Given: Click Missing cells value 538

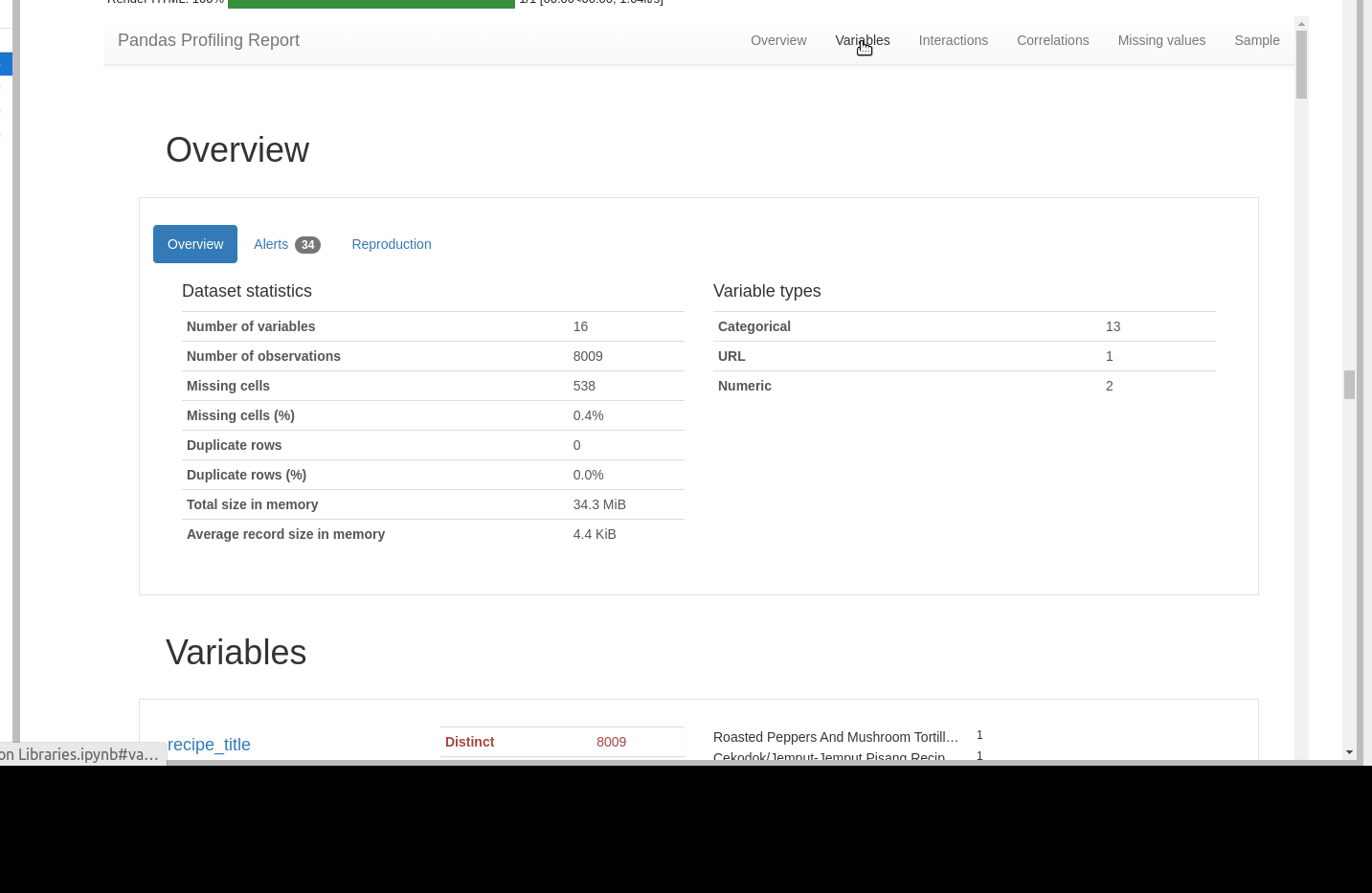Looking at the screenshot, I should [x=584, y=386].
